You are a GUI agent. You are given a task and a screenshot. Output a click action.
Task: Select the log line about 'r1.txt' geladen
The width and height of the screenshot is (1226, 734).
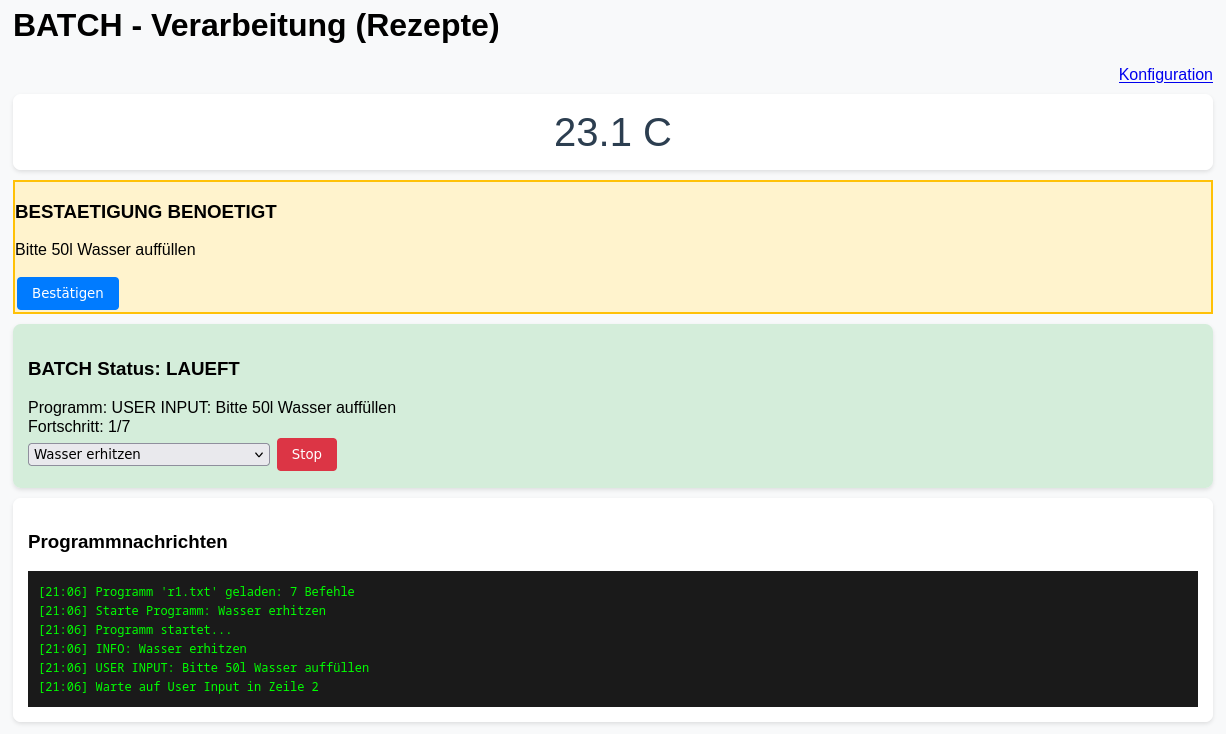(x=196, y=592)
